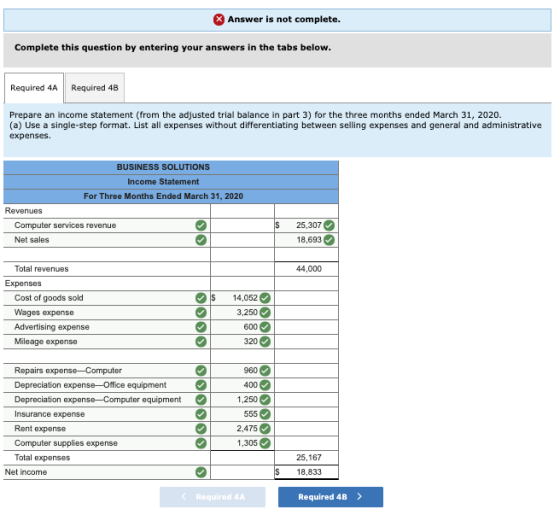Open the Insurance expense account dropdown cell
This screenshot has height=515, width=560.
click(x=107, y=414)
